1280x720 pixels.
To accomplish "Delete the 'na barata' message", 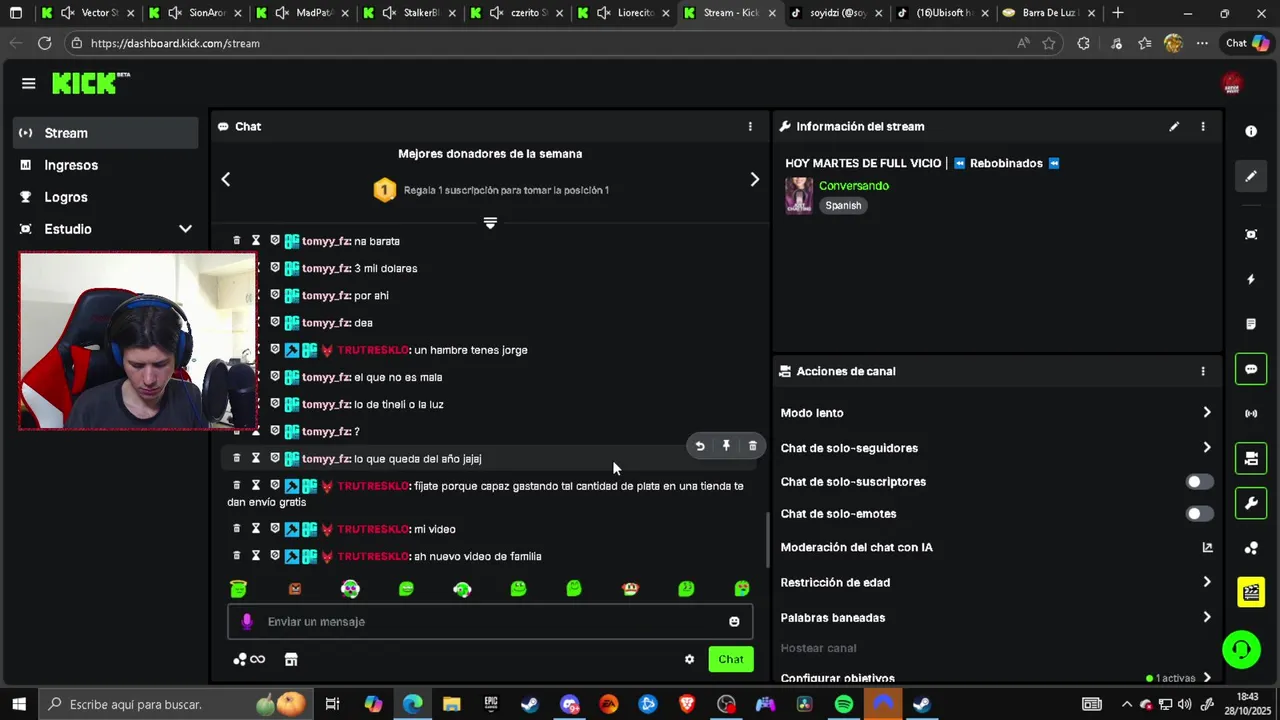I will [x=237, y=241].
